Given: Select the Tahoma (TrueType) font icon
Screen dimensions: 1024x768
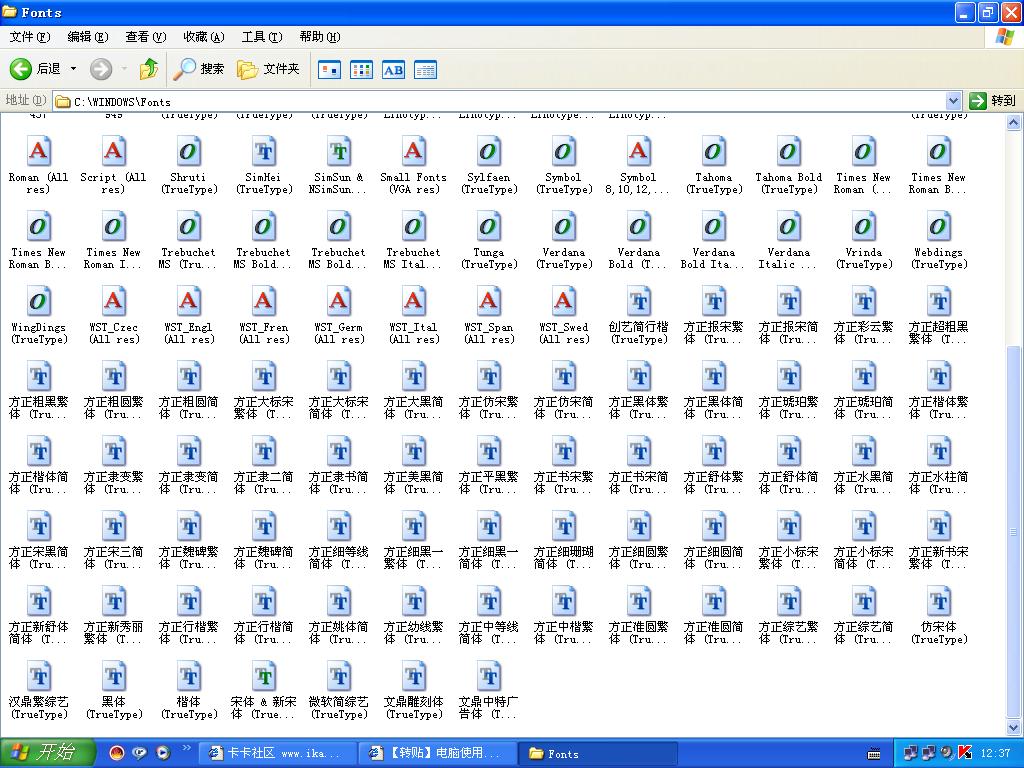Looking at the screenshot, I should tap(714, 152).
